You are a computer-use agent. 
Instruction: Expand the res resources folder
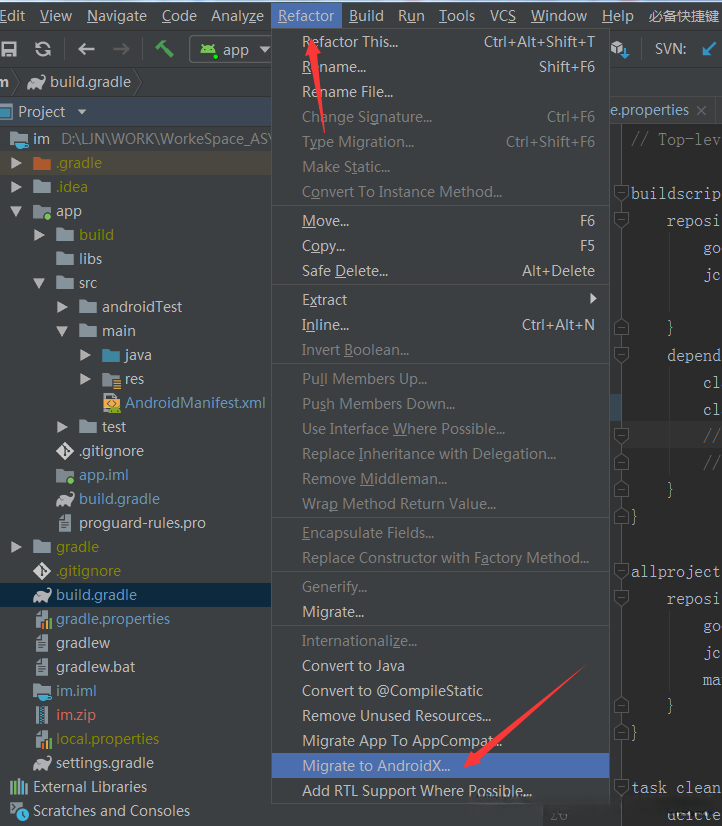[x=85, y=379]
